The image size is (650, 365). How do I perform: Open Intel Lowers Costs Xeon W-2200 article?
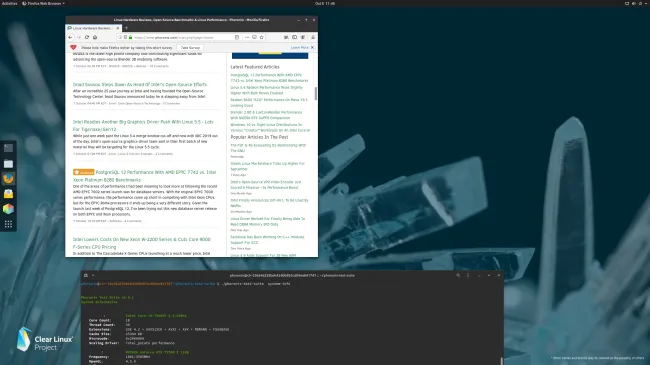point(142,243)
